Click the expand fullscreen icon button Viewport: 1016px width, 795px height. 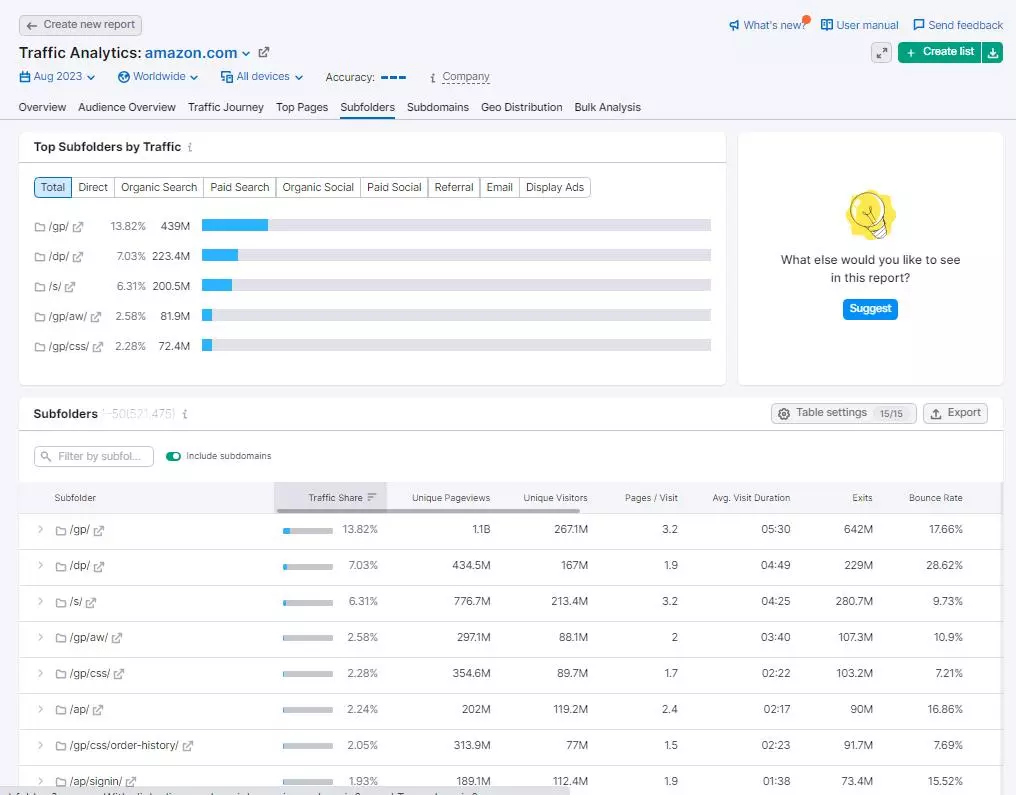click(881, 52)
